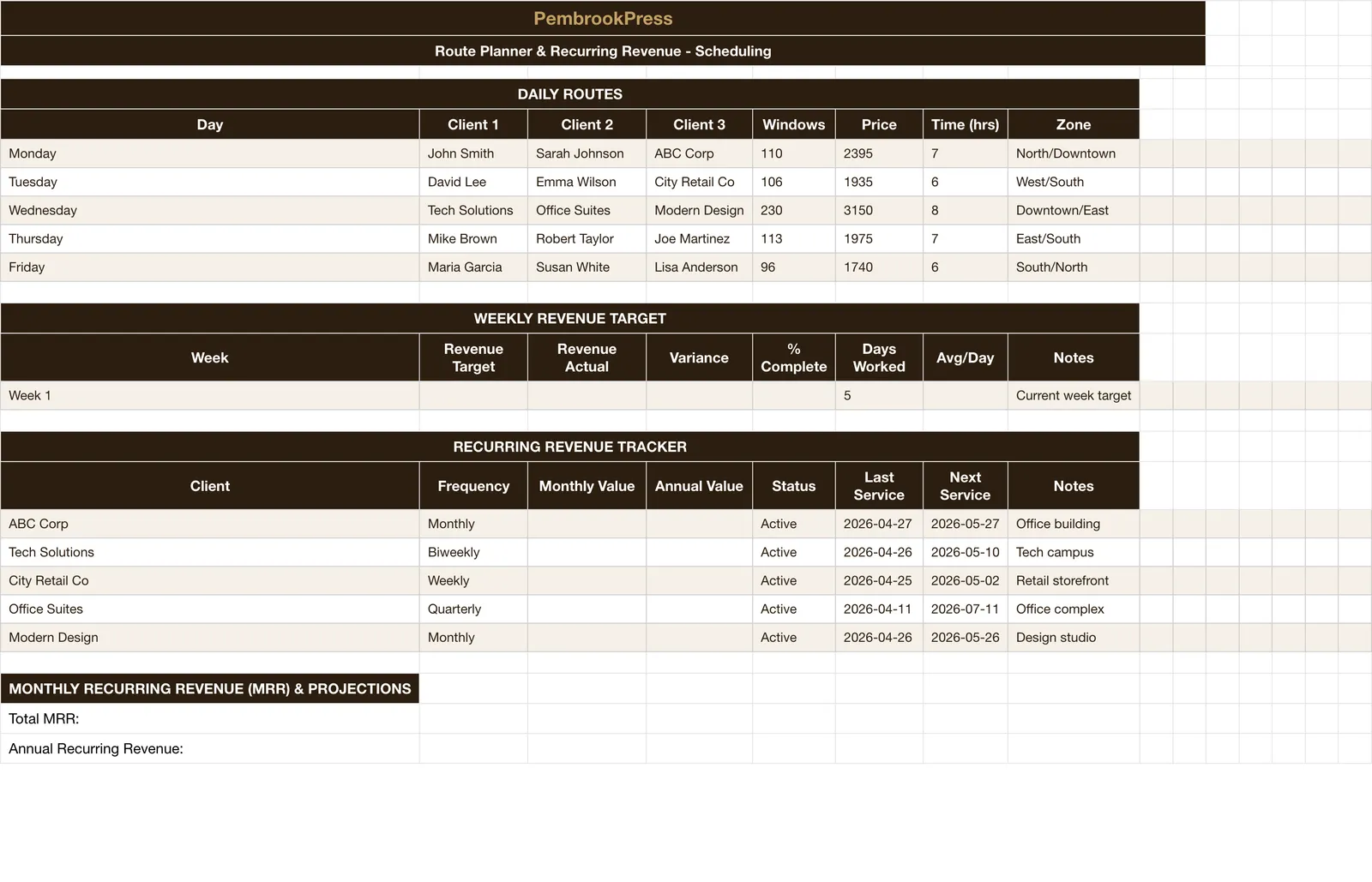Click the Last Service column header
1372x882 pixels.
coord(879,486)
